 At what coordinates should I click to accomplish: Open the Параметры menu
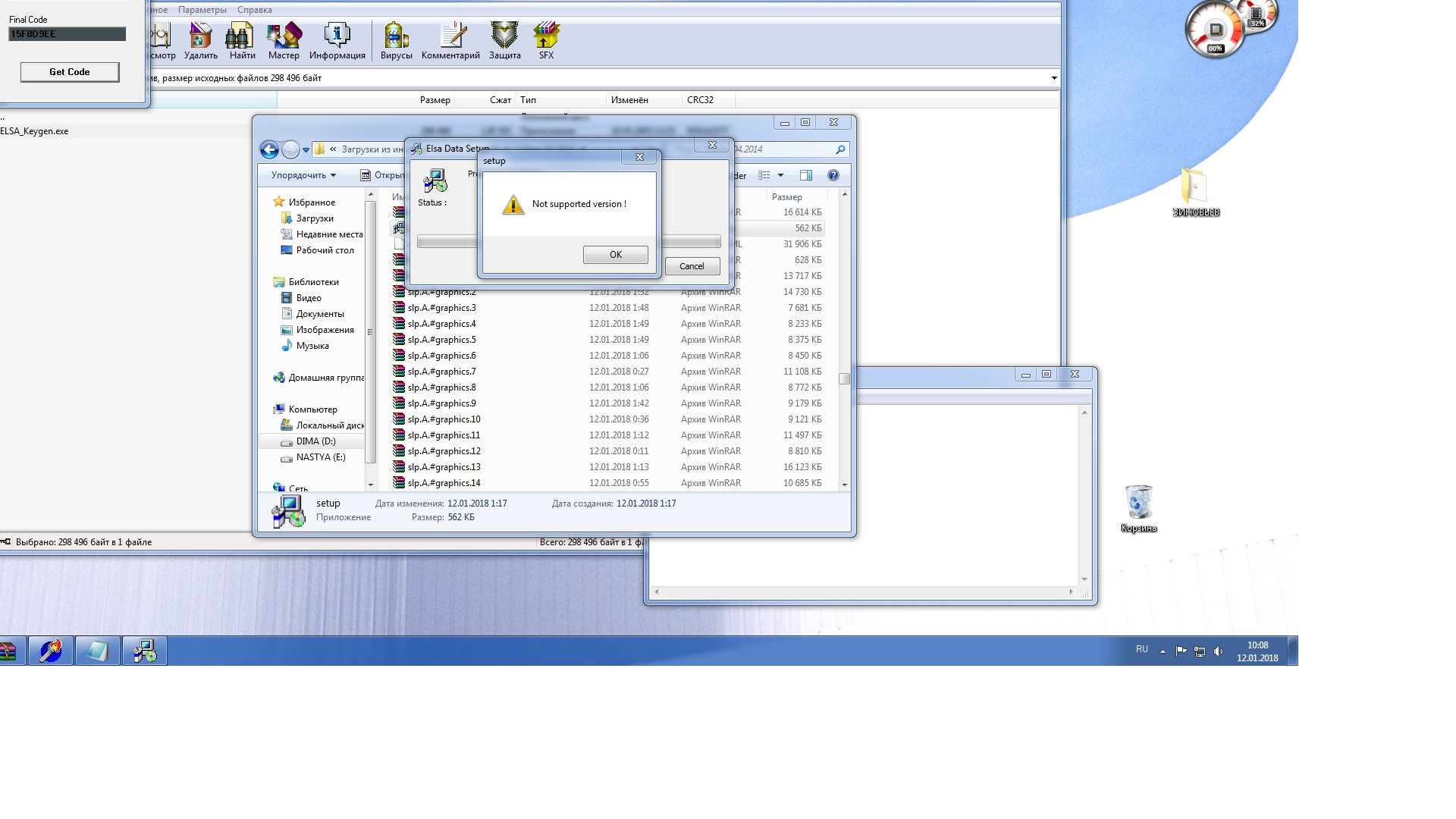[202, 10]
